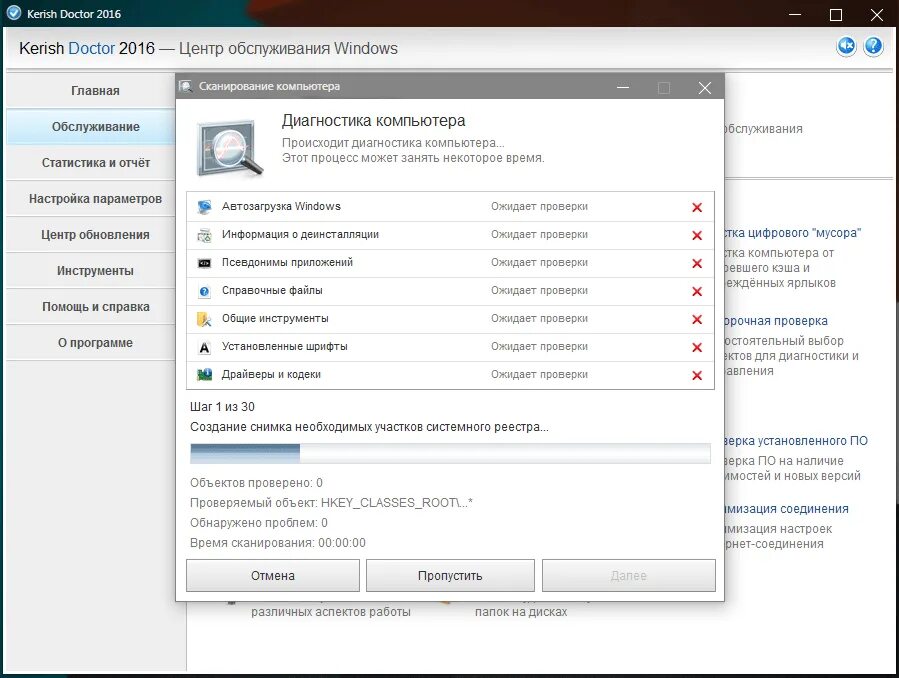Image resolution: width=899 pixels, height=678 pixels.
Task: Click the Информация о деинсталляции row icon
Action: [204, 235]
